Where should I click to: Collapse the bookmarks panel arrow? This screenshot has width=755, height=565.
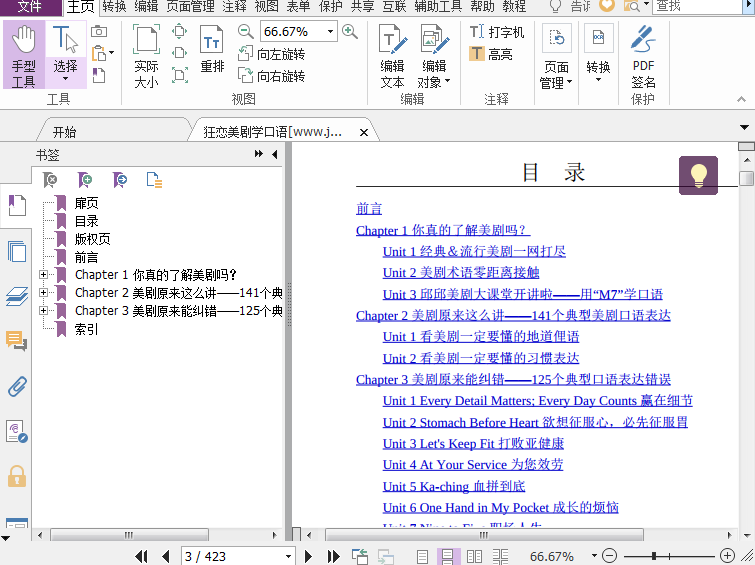[x=274, y=154]
